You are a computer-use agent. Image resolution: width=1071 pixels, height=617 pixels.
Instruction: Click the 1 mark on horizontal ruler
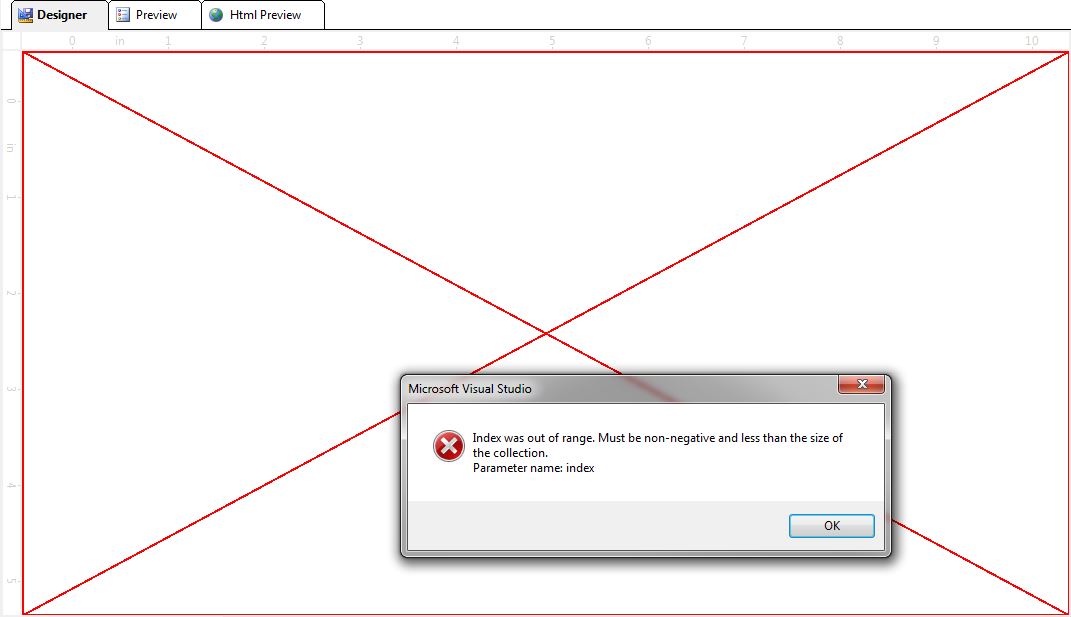pyautogui.click(x=168, y=41)
